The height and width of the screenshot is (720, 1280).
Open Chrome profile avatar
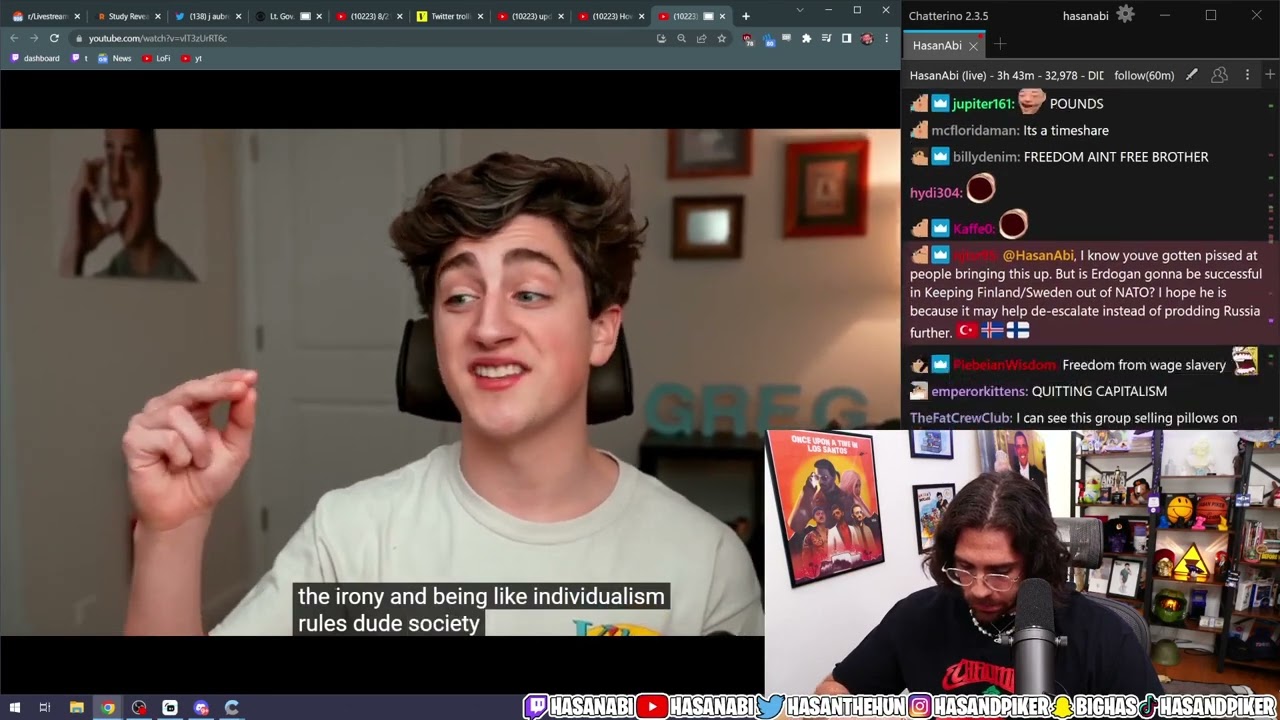(x=866, y=38)
